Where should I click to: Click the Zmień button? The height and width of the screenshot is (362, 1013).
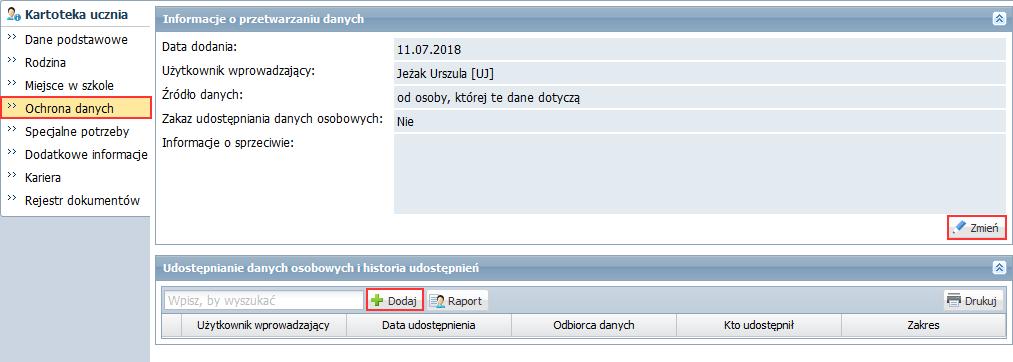coord(977,228)
